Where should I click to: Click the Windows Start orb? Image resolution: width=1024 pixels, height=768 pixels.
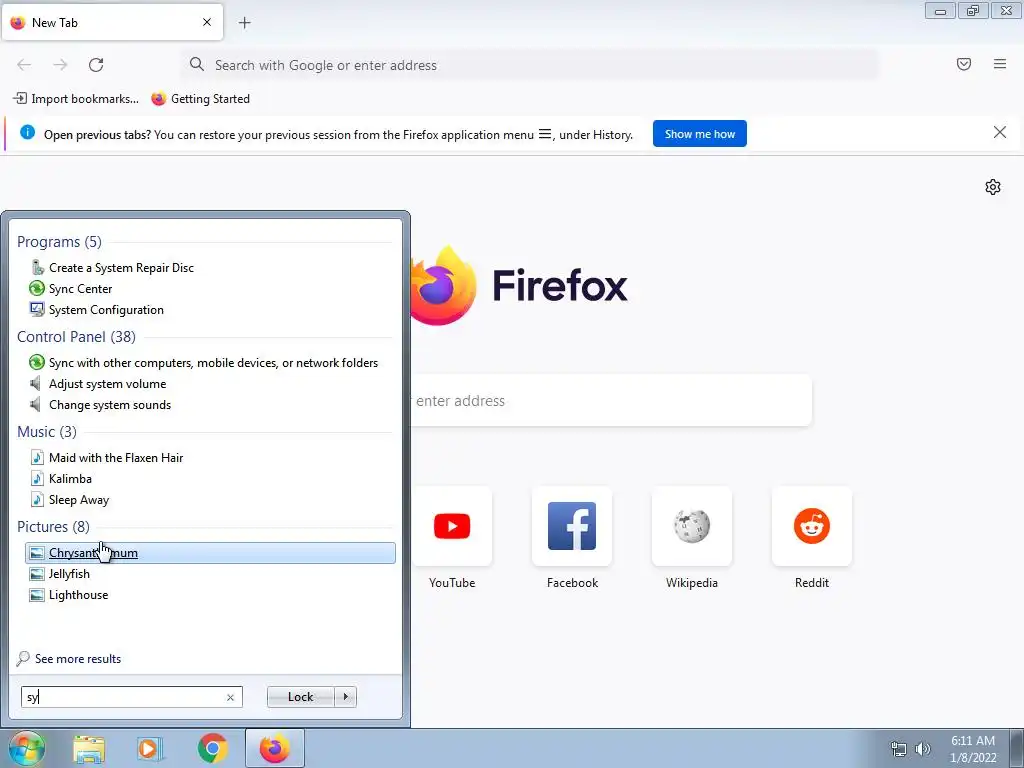26,748
